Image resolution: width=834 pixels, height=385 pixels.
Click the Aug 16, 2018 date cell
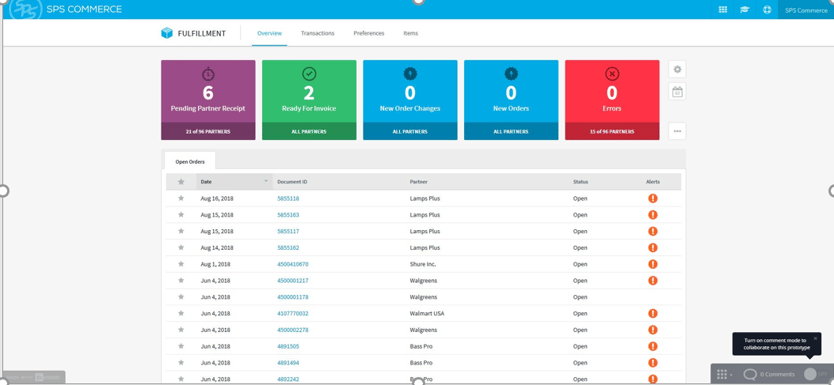pos(217,198)
